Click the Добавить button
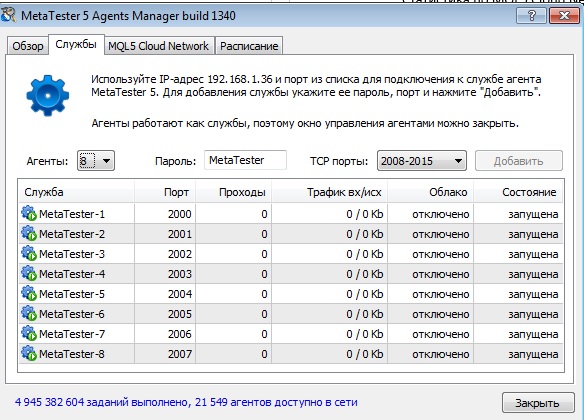584x420 pixels. point(518,161)
